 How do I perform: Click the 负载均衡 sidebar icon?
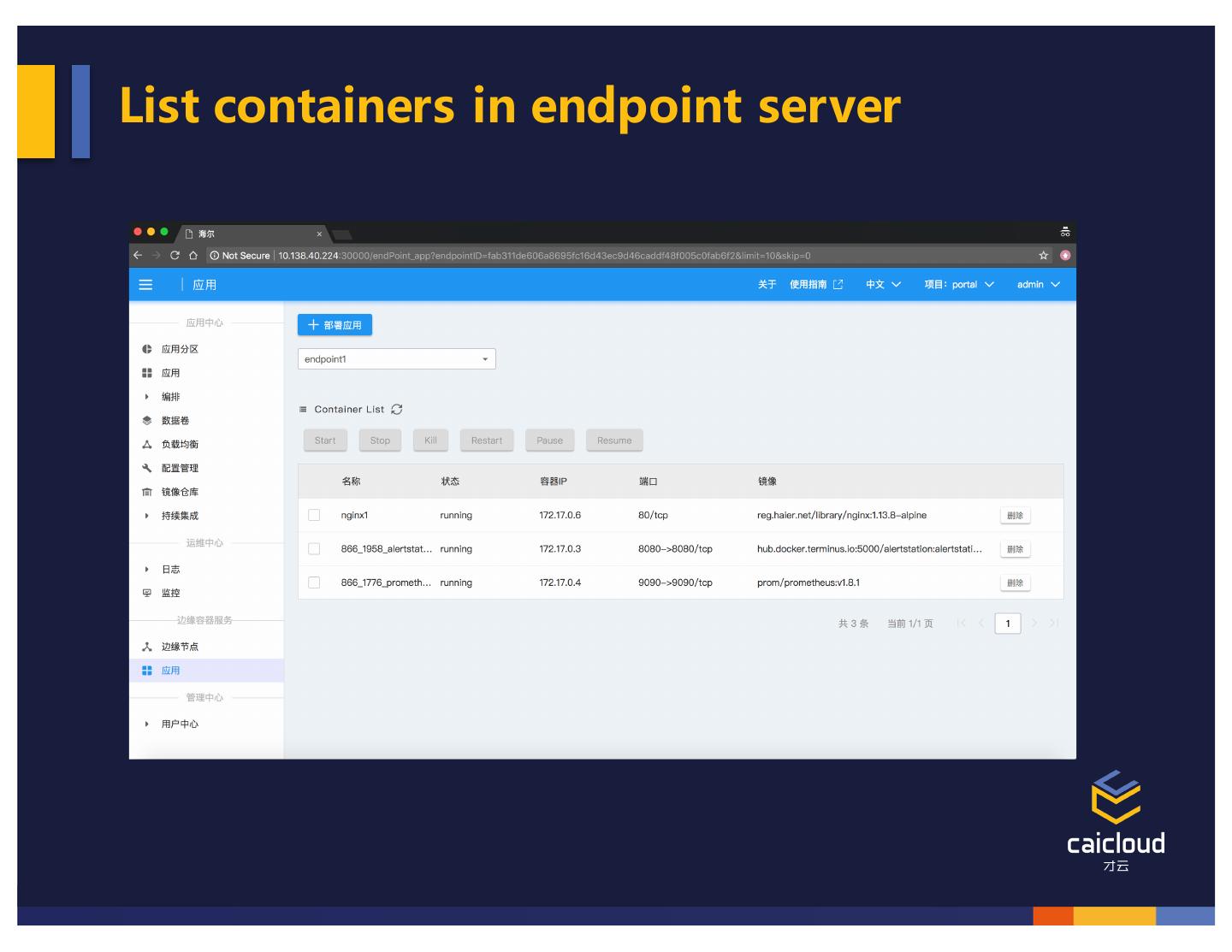click(x=147, y=445)
